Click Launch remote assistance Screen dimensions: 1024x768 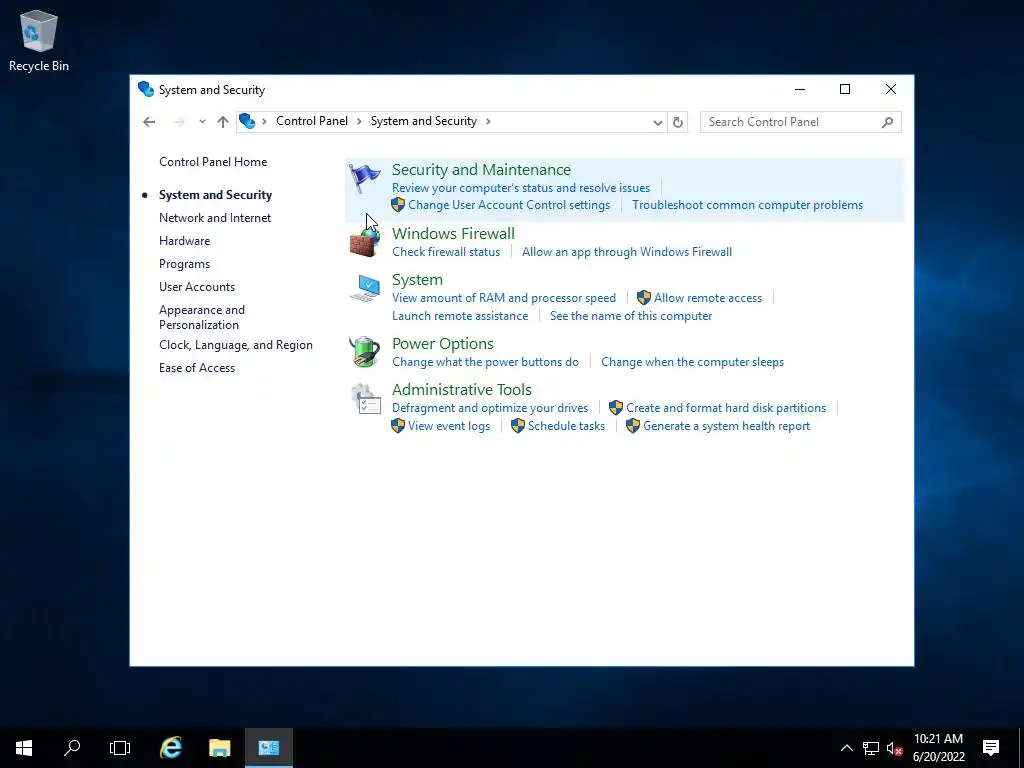(x=460, y=316)
